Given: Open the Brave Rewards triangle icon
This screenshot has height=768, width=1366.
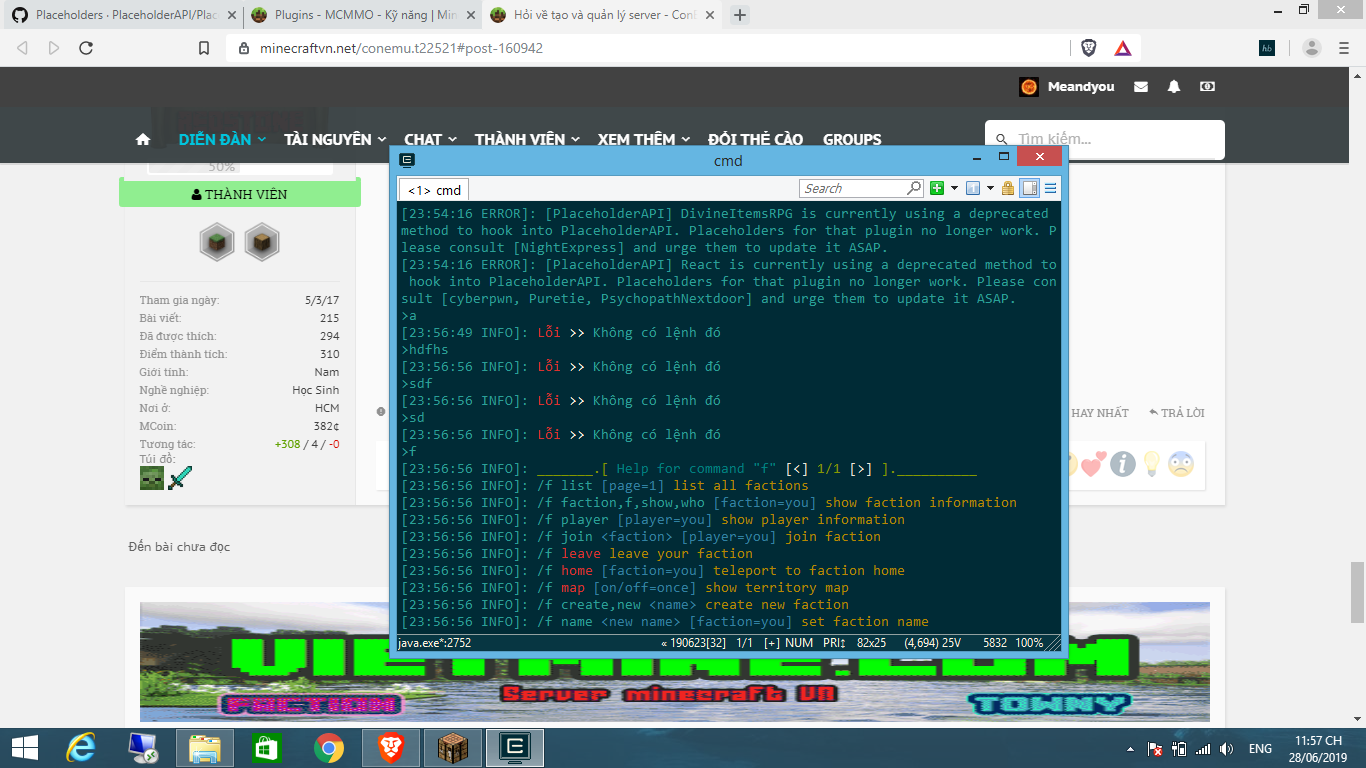Looking at the screenshot, I should point(1122,47).
